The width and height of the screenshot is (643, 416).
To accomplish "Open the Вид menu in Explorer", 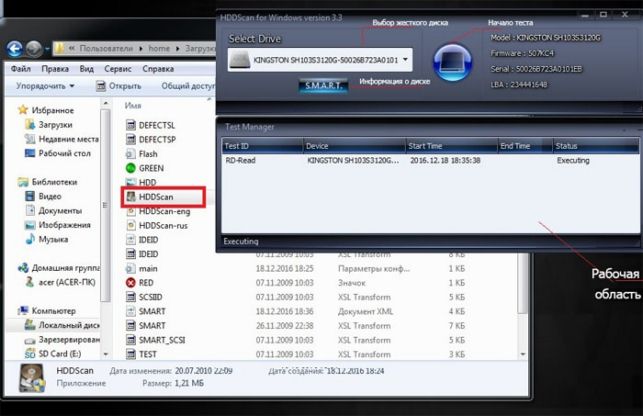I will click(x=87, y=69).
